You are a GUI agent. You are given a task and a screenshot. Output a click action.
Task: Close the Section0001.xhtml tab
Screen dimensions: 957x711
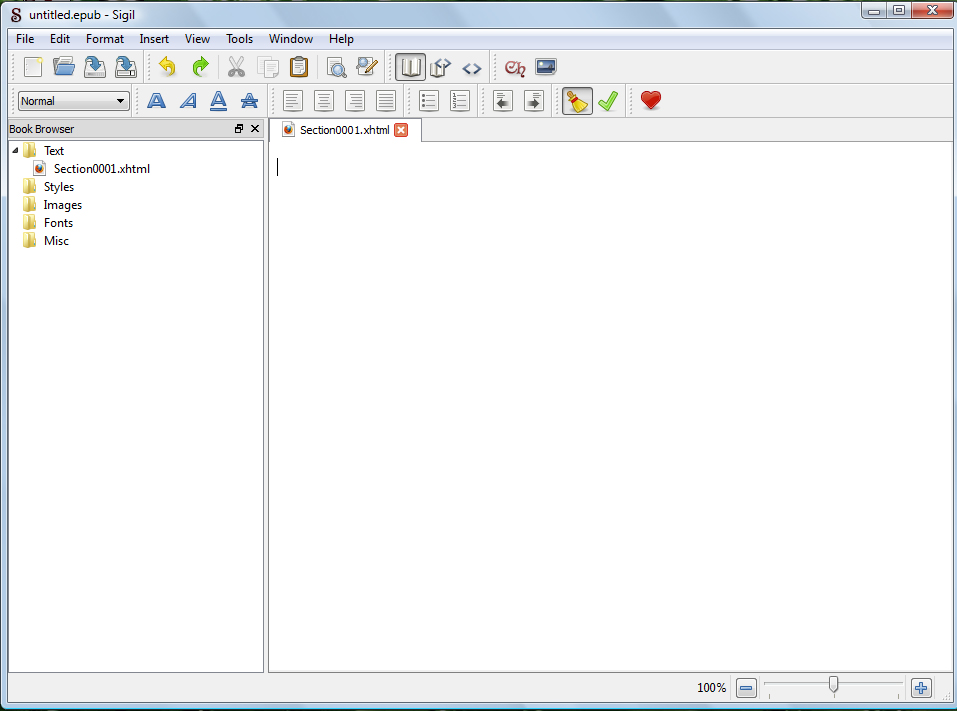pyautogui.click(x=401, y=130)
